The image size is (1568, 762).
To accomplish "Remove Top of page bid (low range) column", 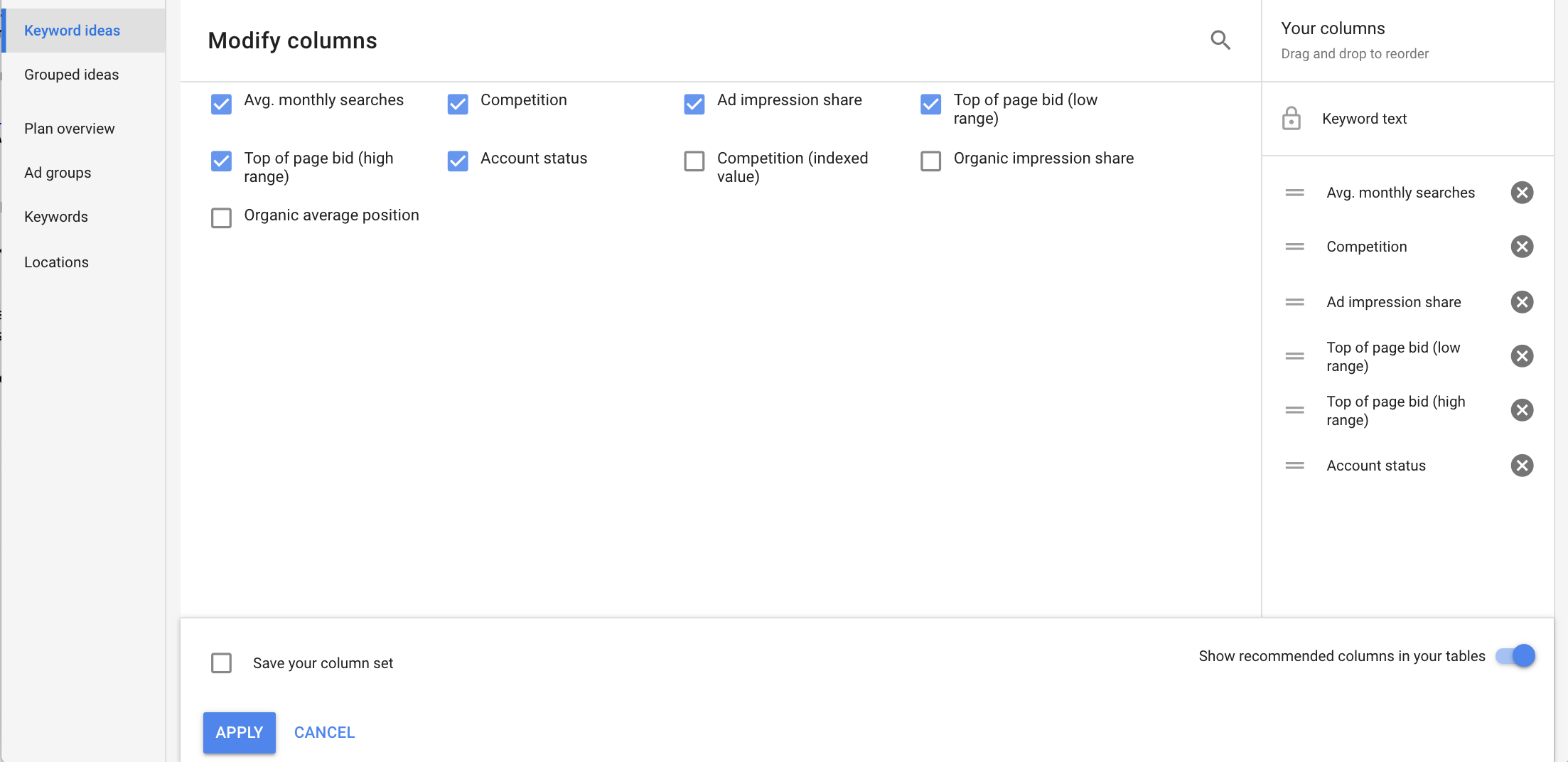I will [1522, 356].
